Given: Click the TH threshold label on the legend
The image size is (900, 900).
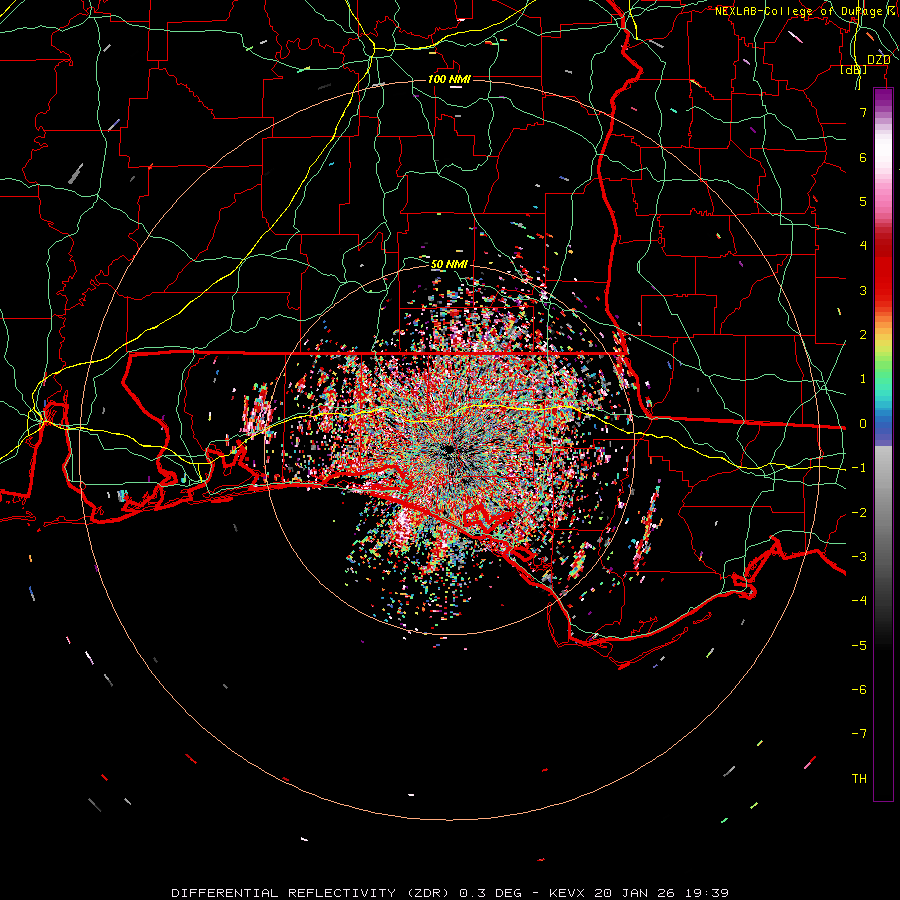Looking at the screenshot, I should [859, 779].
